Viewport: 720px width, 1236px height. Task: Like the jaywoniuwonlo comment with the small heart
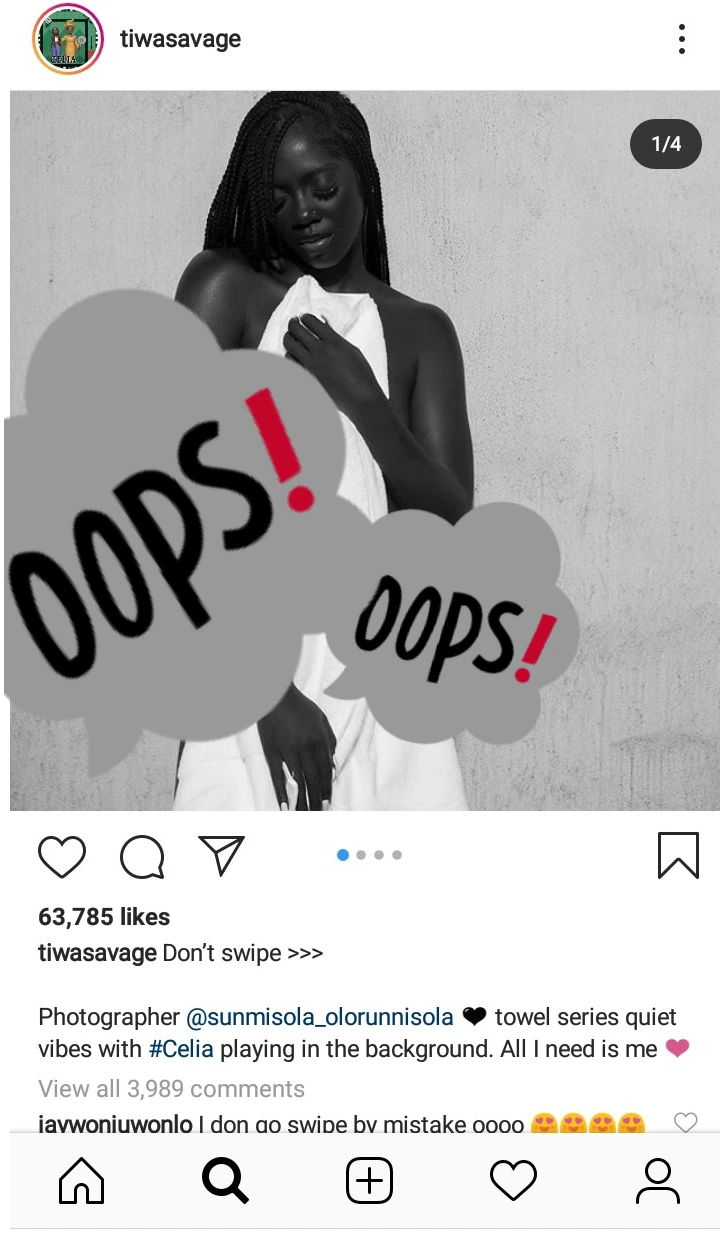point(685,1122)
